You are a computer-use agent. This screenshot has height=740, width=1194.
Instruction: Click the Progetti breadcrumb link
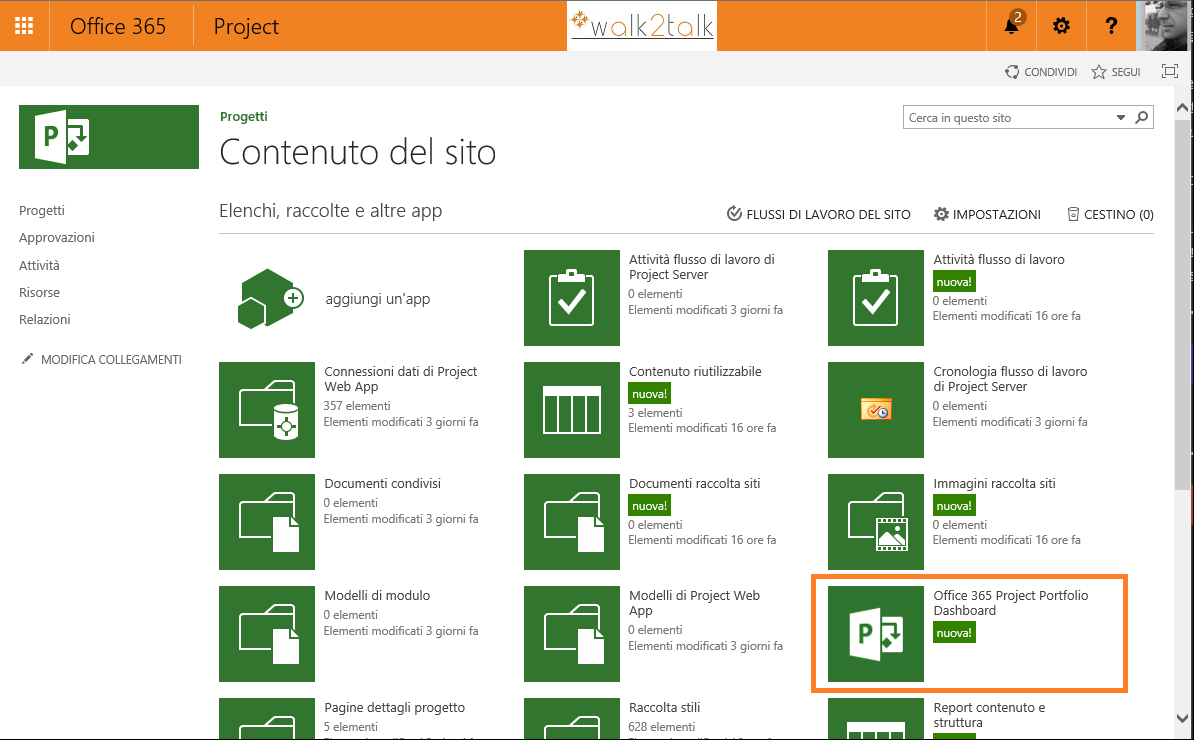pos(244,116)
